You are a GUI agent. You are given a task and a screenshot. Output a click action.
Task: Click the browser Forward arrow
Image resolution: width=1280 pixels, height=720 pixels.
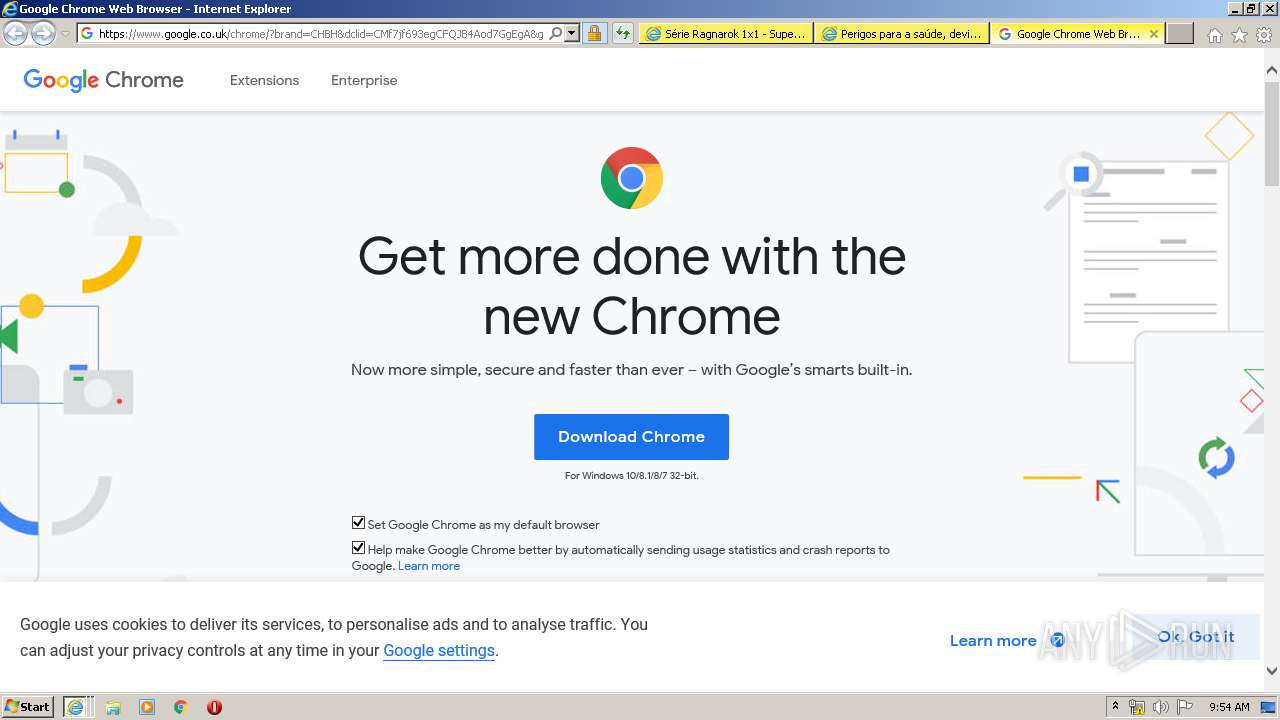43,33
